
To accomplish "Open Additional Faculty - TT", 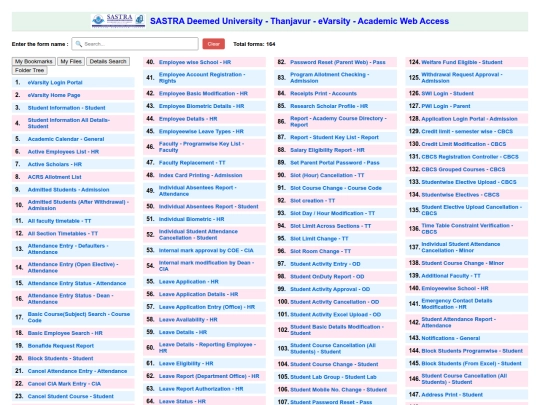I will 451,276.
